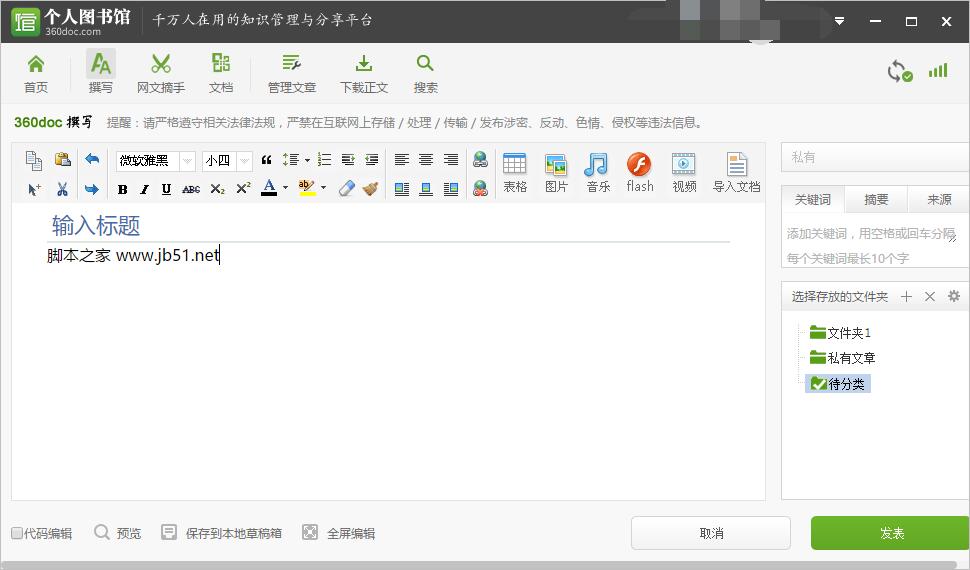Click the paste clipboard icon
Image resolution: width=970 pixels, height=570 pixels.
(x=62, y=160)
